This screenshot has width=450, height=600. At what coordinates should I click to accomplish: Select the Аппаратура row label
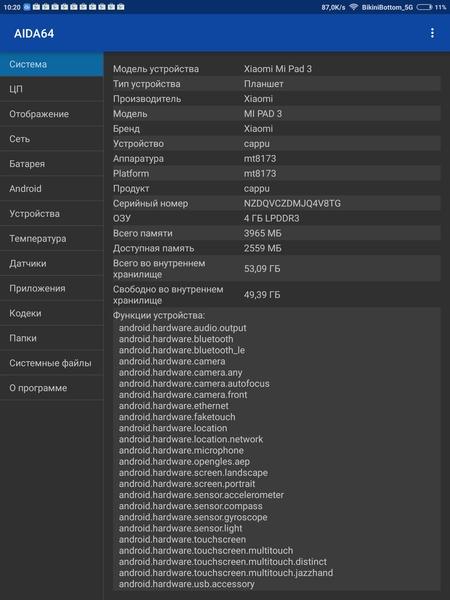click(x=138, y=159)
